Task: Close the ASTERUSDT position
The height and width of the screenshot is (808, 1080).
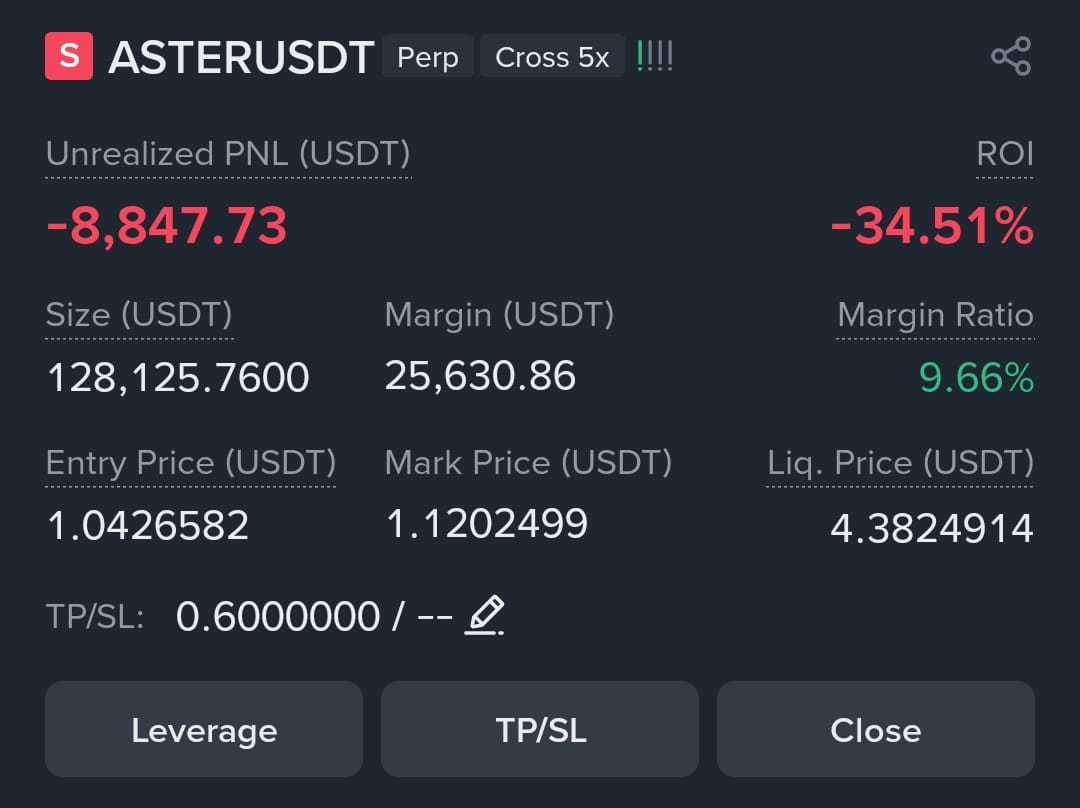Action: point(875,729)
